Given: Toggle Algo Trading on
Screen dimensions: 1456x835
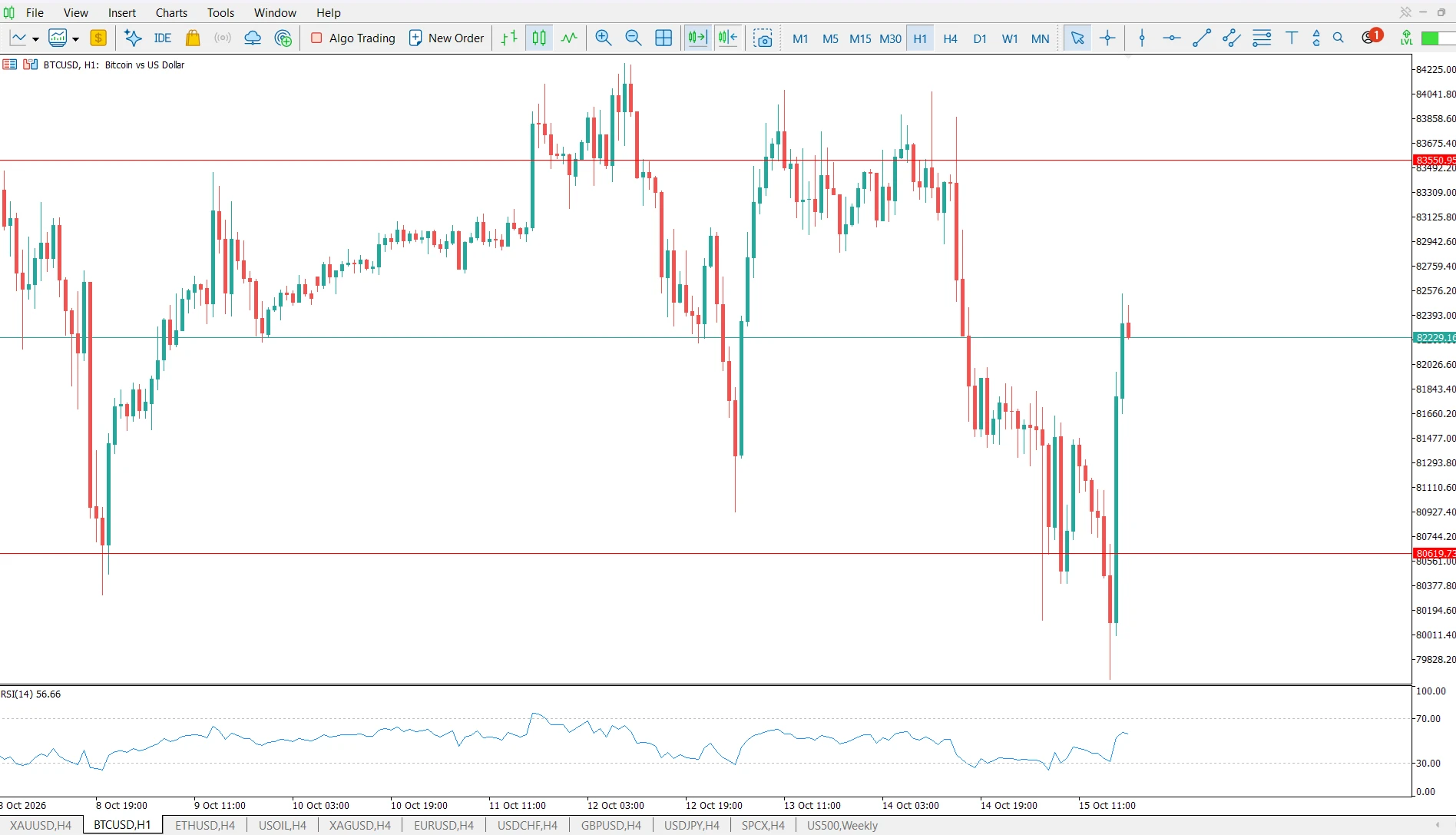Looking at the screenshot, I should click(353, 38).
